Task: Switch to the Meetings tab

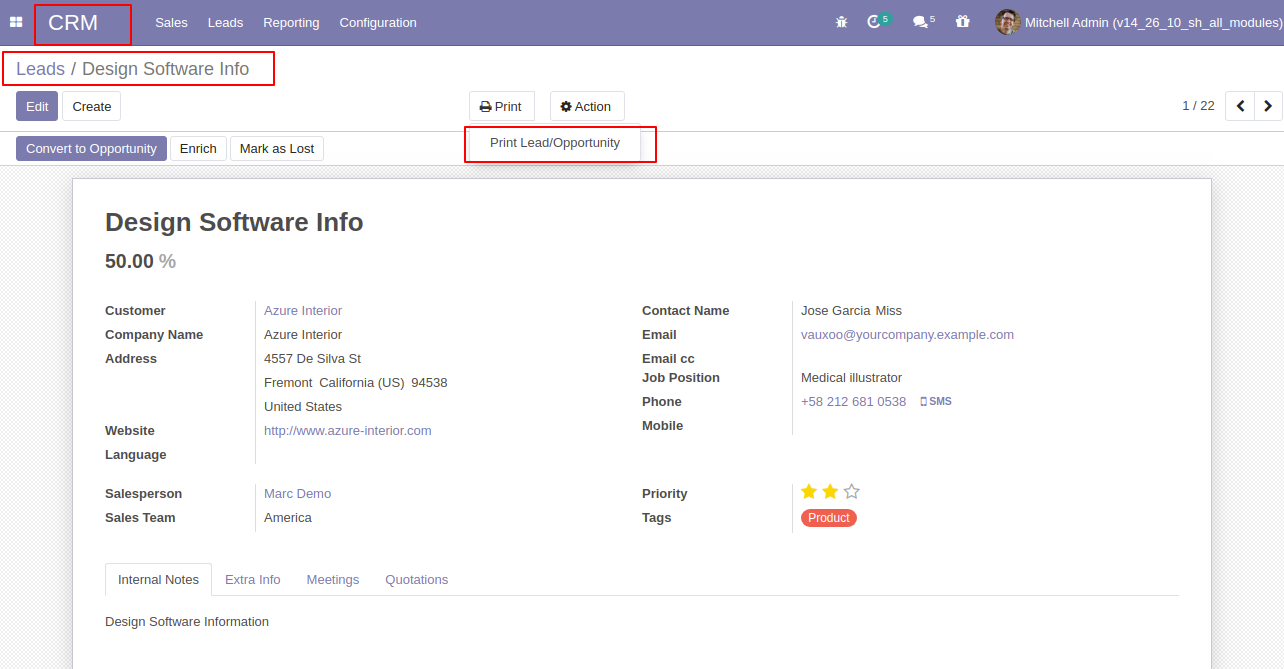Action: coord(333,579)
